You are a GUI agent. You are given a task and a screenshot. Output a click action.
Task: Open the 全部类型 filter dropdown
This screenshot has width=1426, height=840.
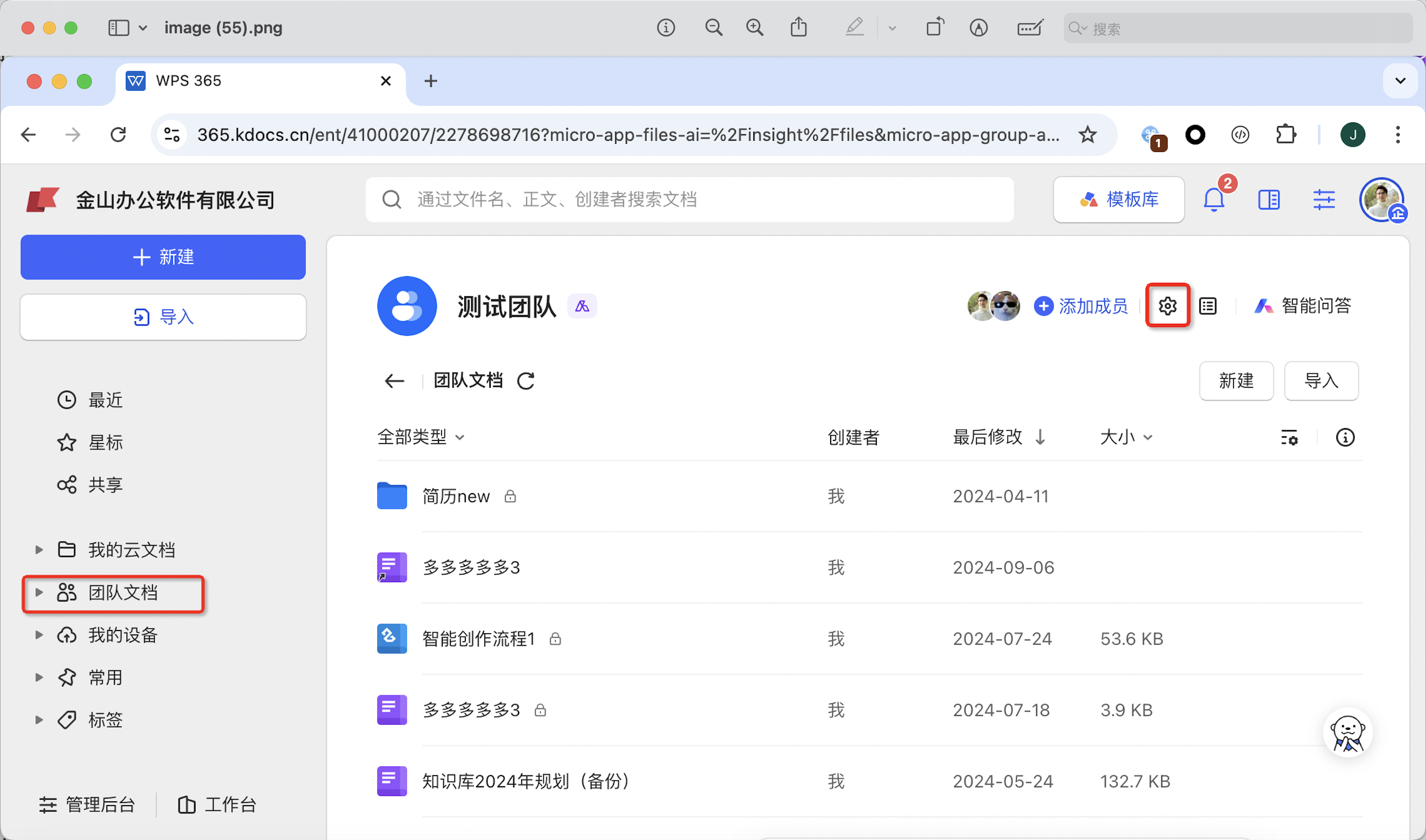pyautogui.click(x=421, y=437)
